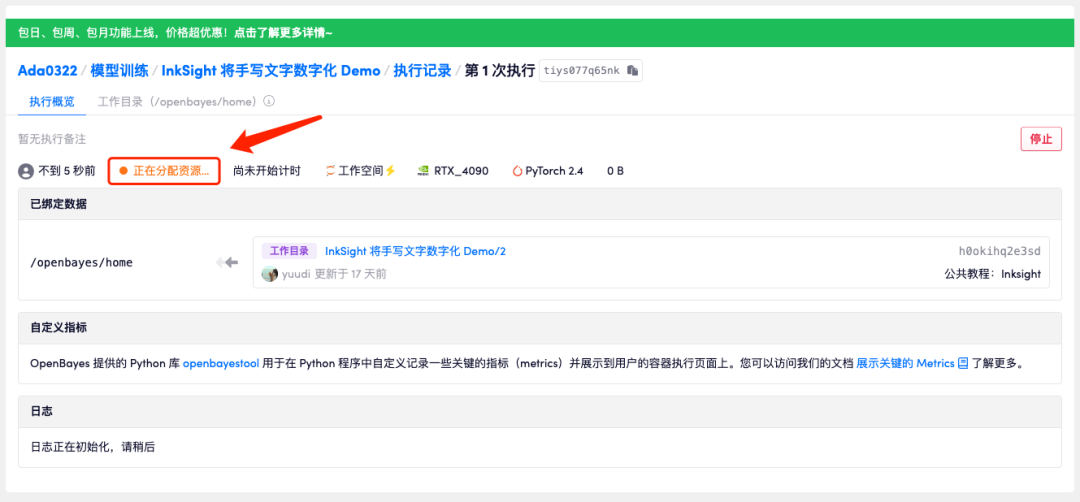The width and height of the screenshot is (1080, 502).
Task: Copy the execution ID tiys077q65nk
Action: click(x=633, y=71)
